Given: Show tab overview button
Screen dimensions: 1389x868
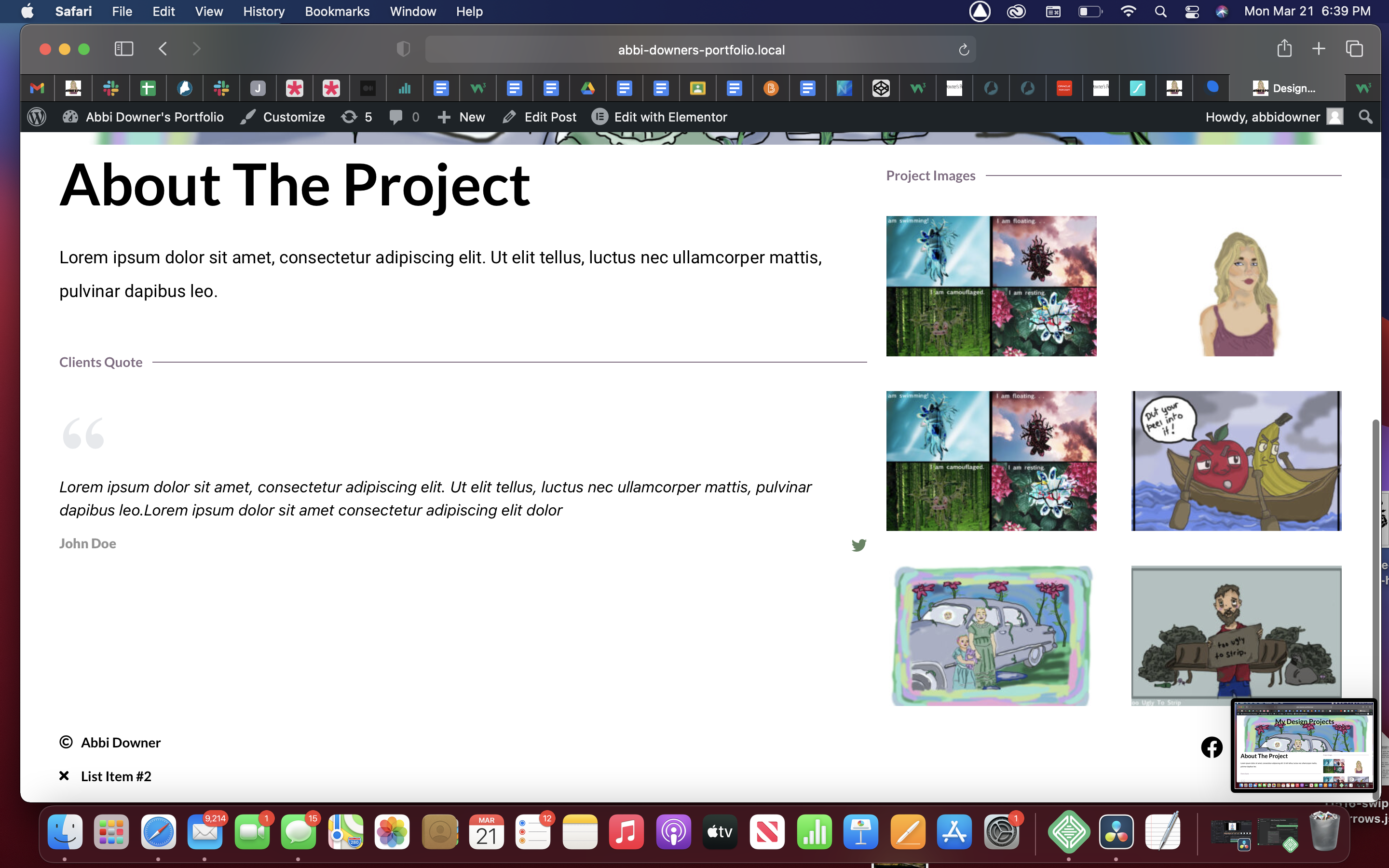Looking at the screenshot, I should pos(1354,49).
